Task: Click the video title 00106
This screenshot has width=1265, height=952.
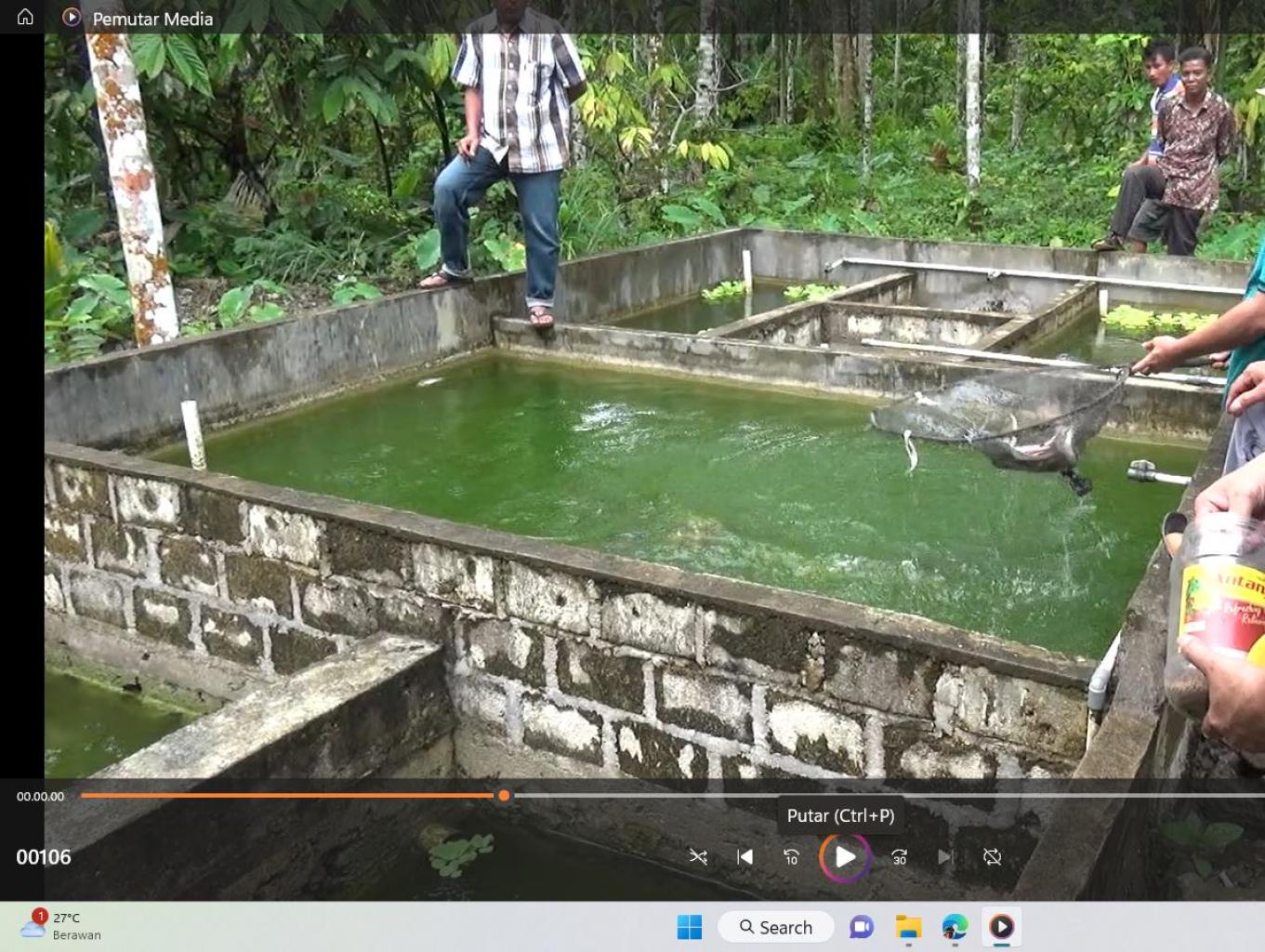Action: pyautogui.click(x=44, y=857)
